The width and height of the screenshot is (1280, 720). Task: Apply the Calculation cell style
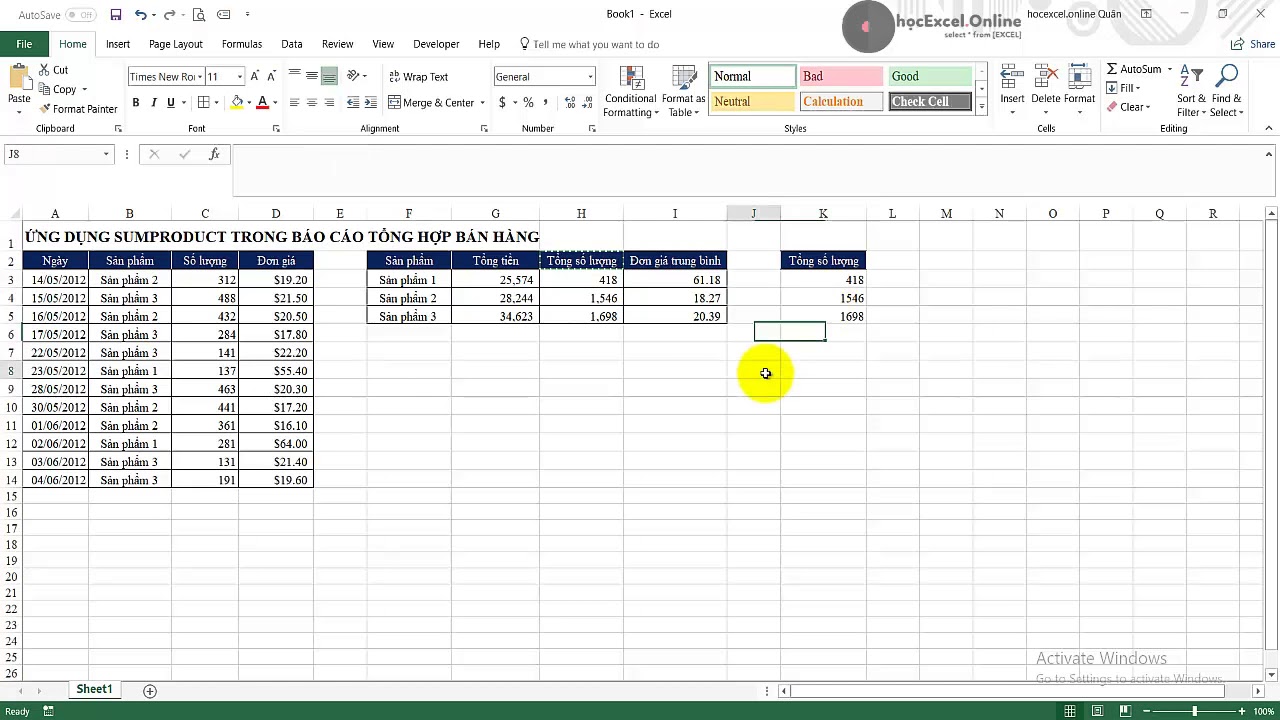pos(841,102)
